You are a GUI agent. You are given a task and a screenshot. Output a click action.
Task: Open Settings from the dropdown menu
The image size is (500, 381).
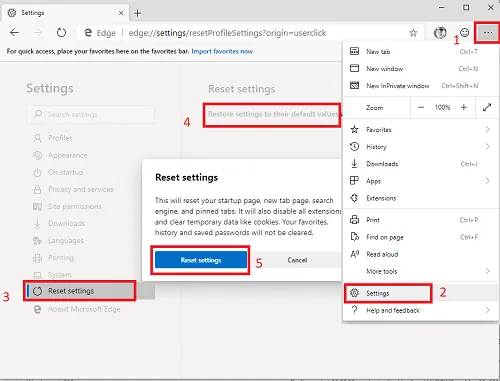click(421, 293)
